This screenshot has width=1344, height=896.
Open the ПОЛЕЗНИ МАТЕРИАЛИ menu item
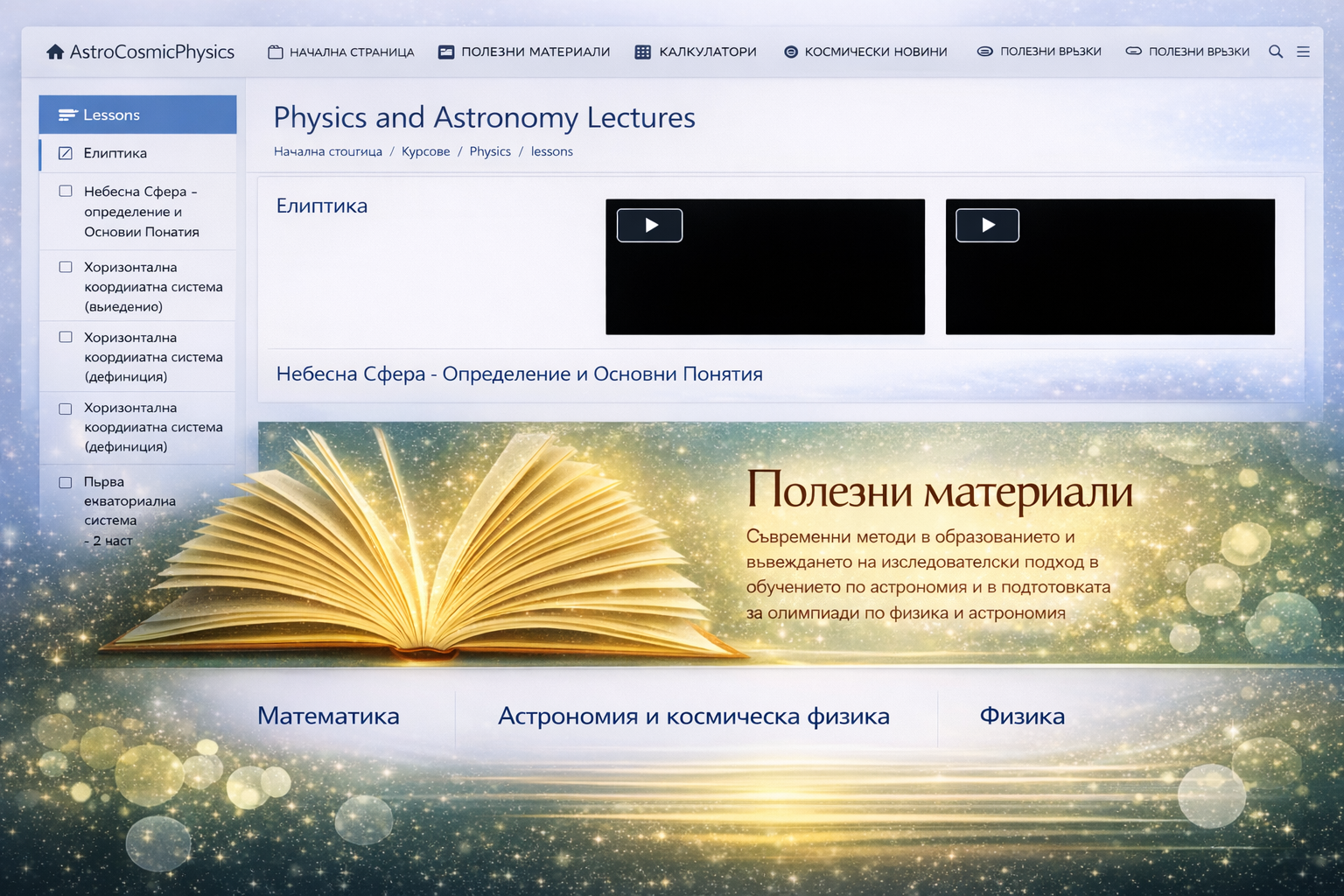coord(535,52)
